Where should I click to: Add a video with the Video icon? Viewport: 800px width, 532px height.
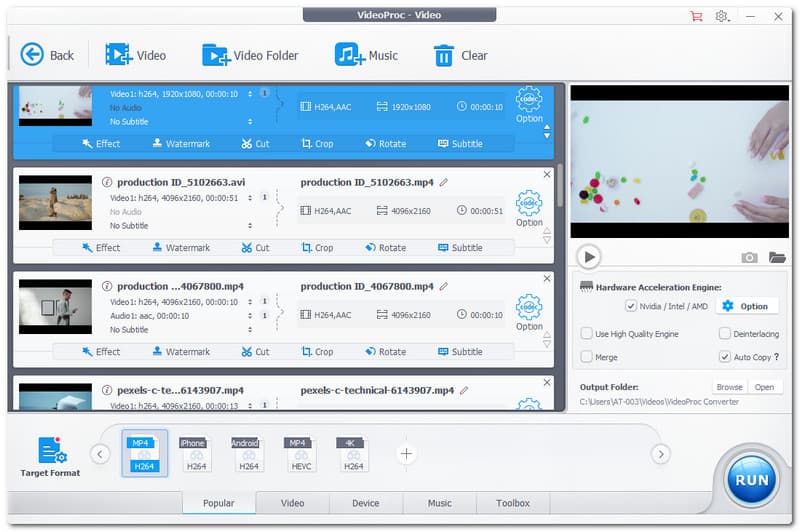pos(119,55)
